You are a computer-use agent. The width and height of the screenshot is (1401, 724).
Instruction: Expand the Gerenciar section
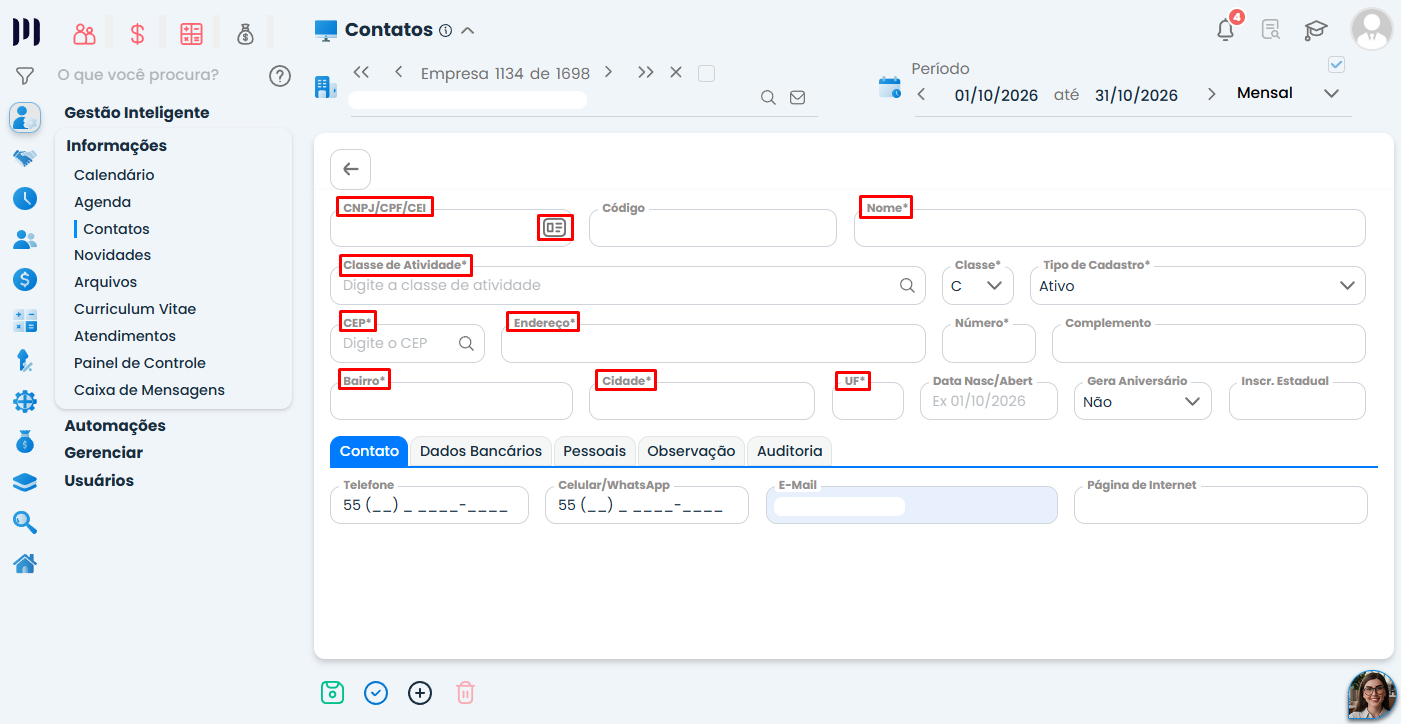point(104,453)
